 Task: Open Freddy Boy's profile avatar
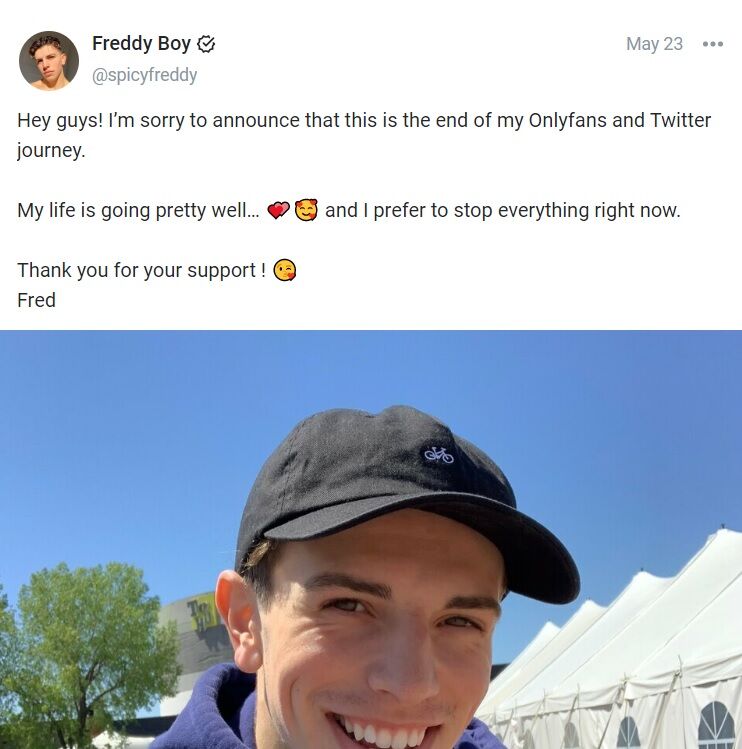(x=49, y=61)
